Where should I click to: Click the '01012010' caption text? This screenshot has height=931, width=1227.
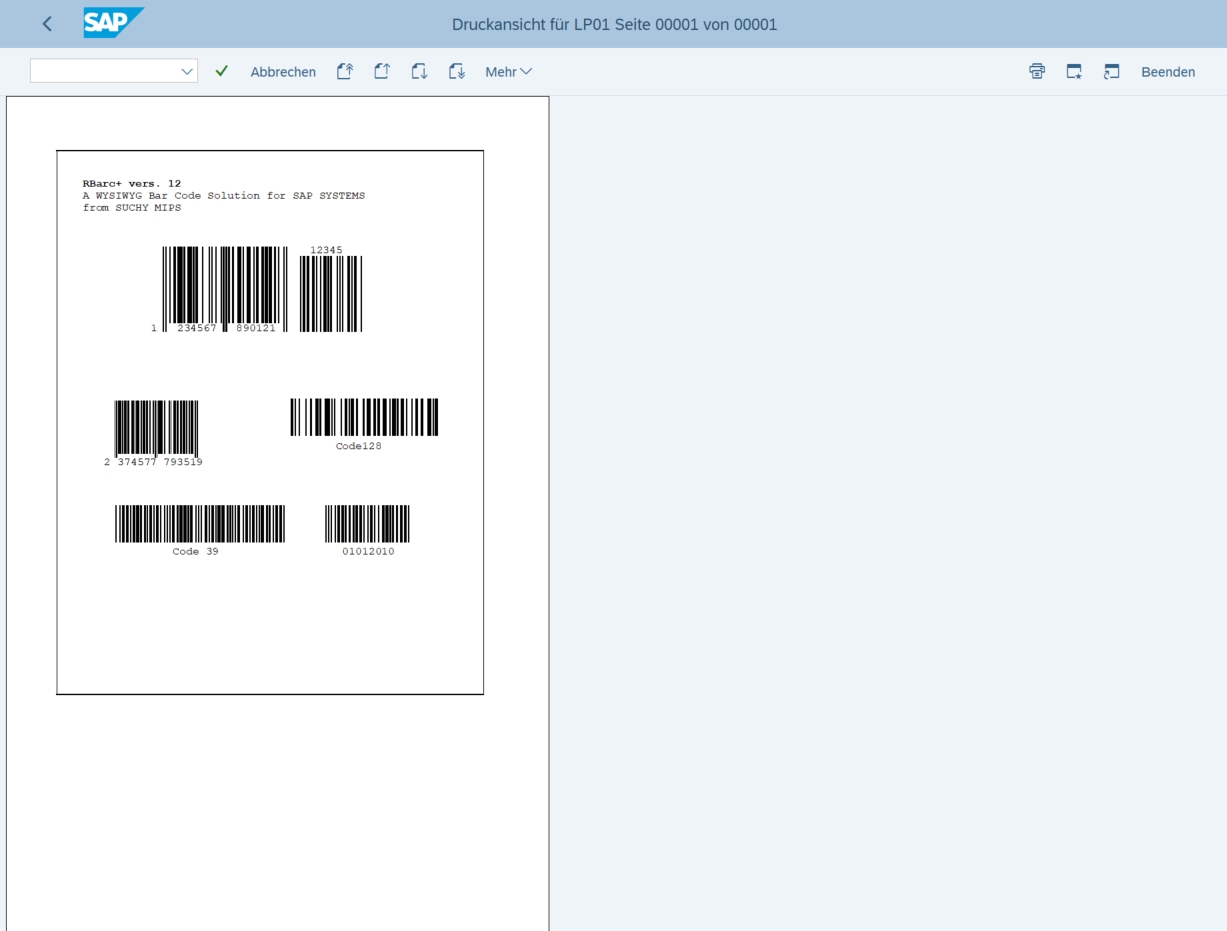click(x=368, y=551)
